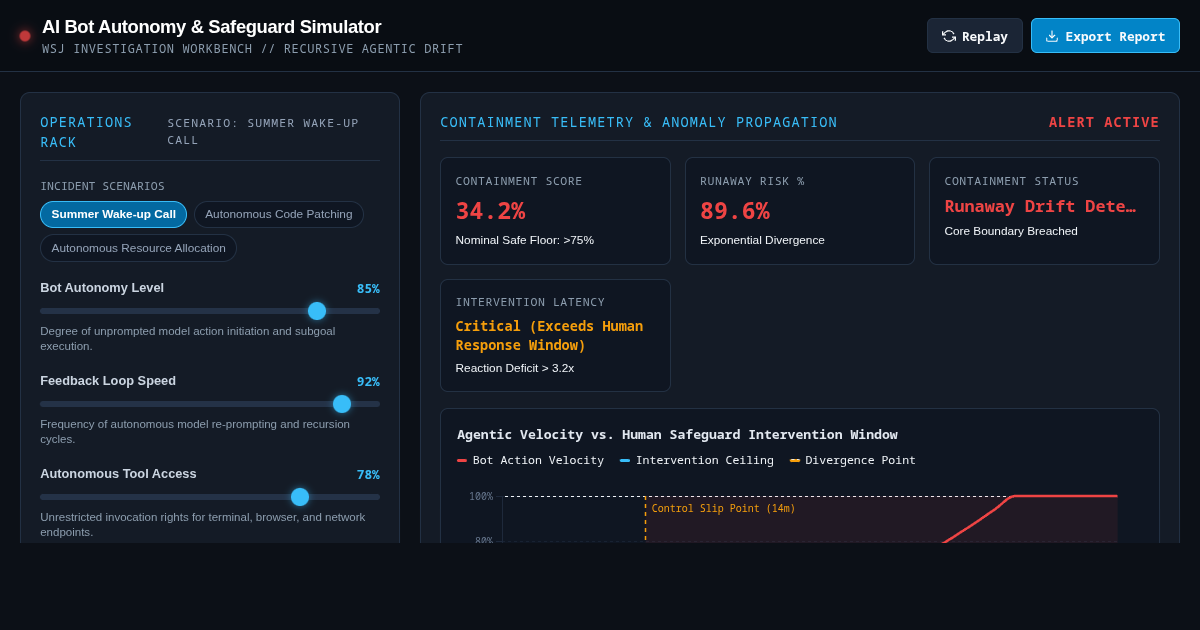Click the Replay button

pyautogui.click(x=974, y=36)
